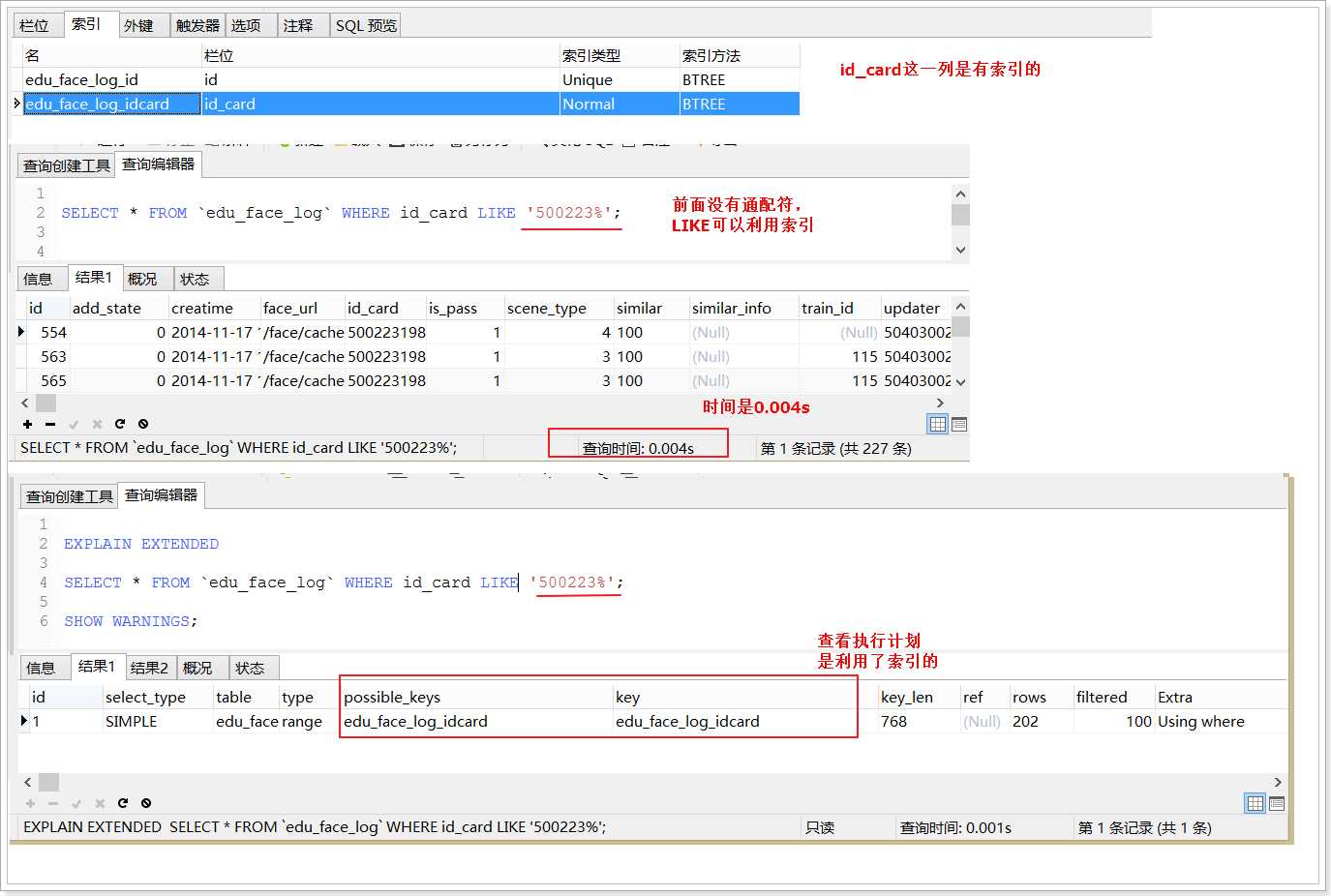Delete record minus icon in EXPLAIN results toolbar

pyautogui.click(x=53, y=803)
